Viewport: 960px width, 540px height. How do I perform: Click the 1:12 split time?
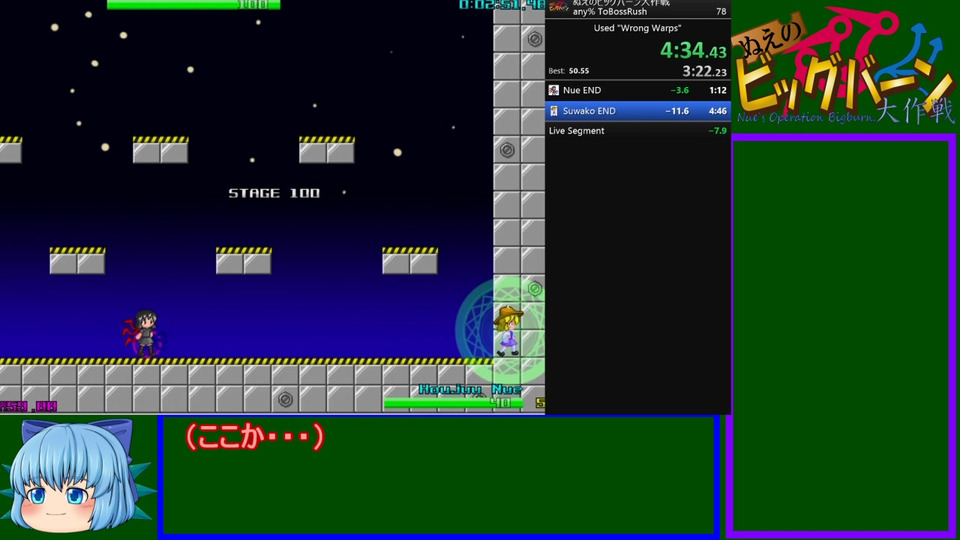coord(718,90)
